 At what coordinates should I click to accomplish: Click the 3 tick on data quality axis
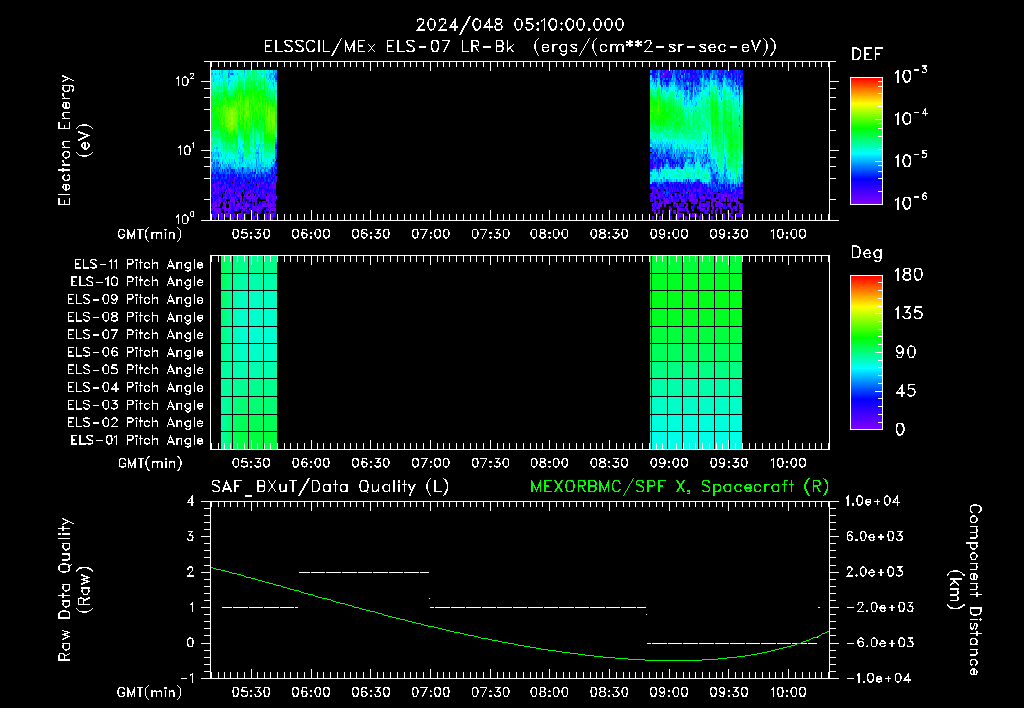coord(191,536)
